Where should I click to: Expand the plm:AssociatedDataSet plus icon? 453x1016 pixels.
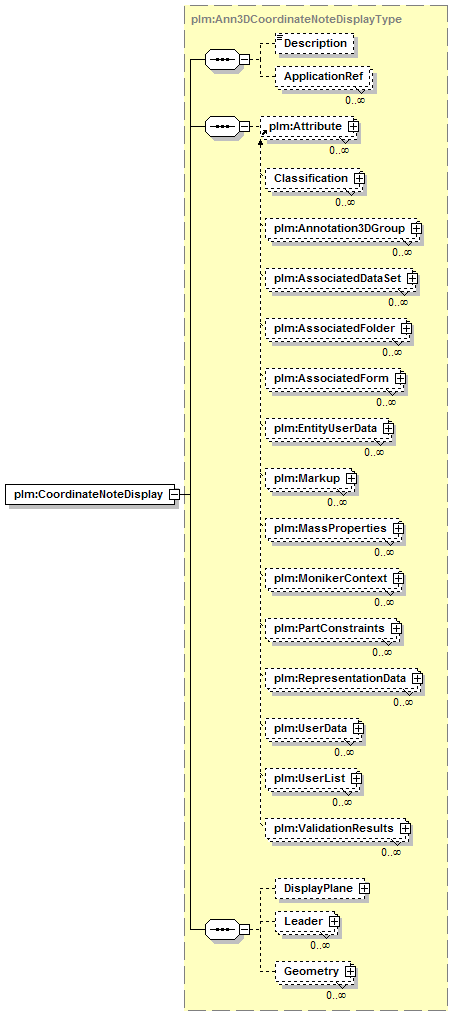(412, 278)
